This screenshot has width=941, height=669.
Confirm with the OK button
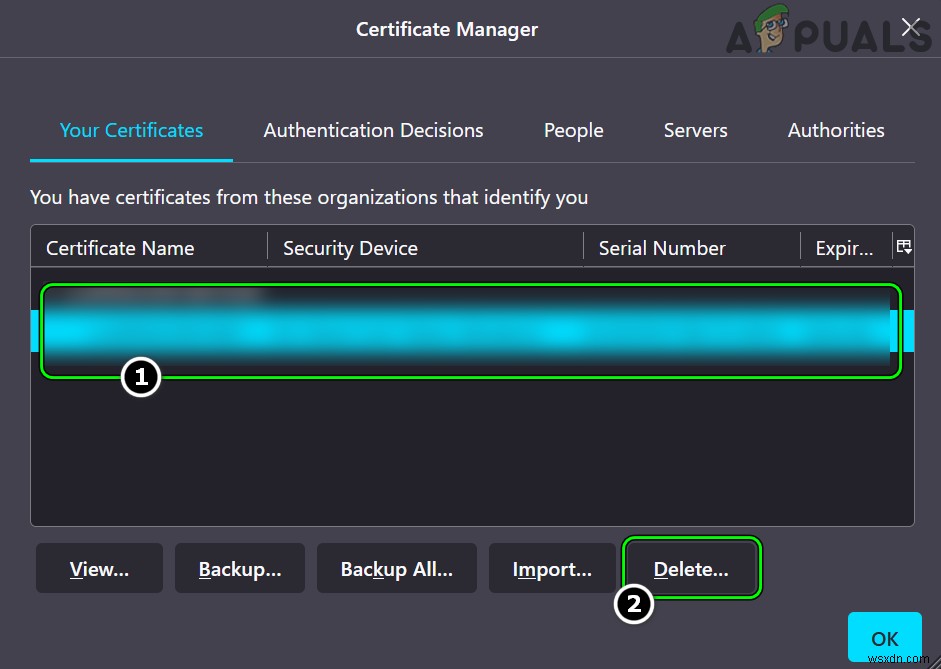tap(884, 637)
